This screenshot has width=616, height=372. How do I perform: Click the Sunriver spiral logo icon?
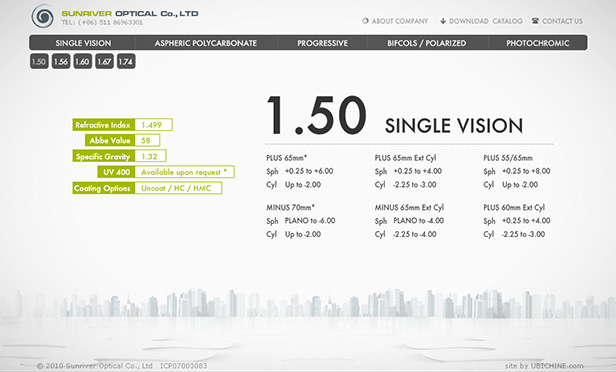point(43,16)
